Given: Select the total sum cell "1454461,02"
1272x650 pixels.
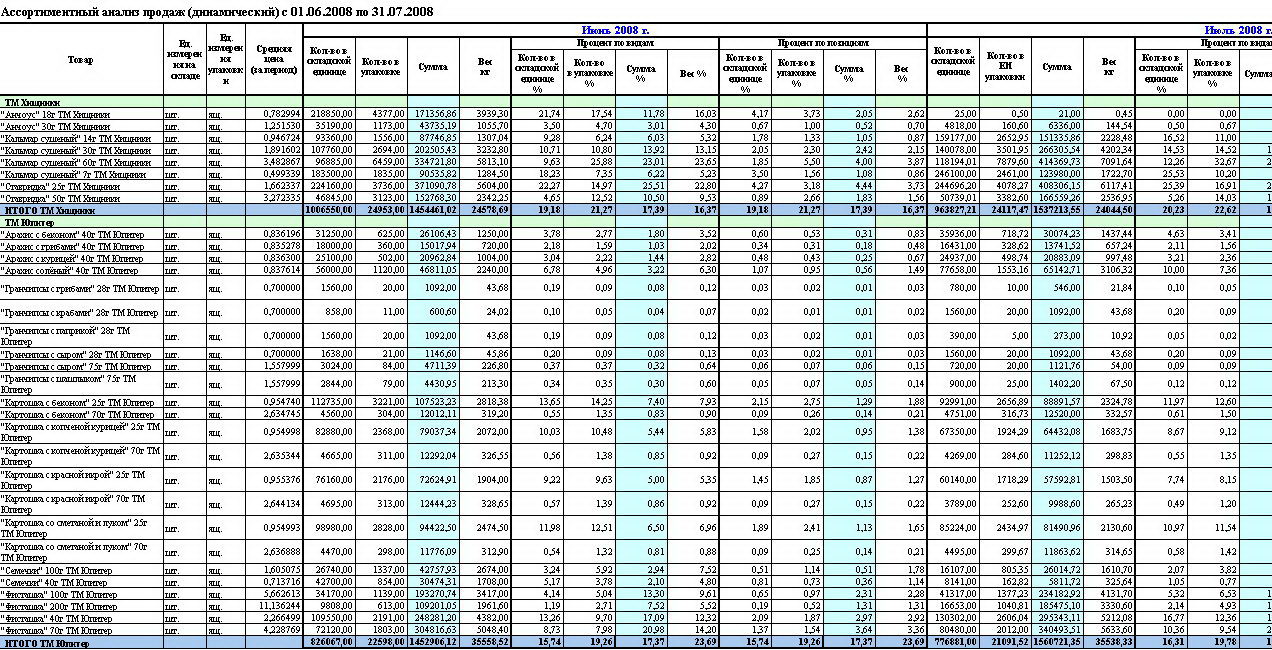Looking at the screenshot, I should coord(433,210).
